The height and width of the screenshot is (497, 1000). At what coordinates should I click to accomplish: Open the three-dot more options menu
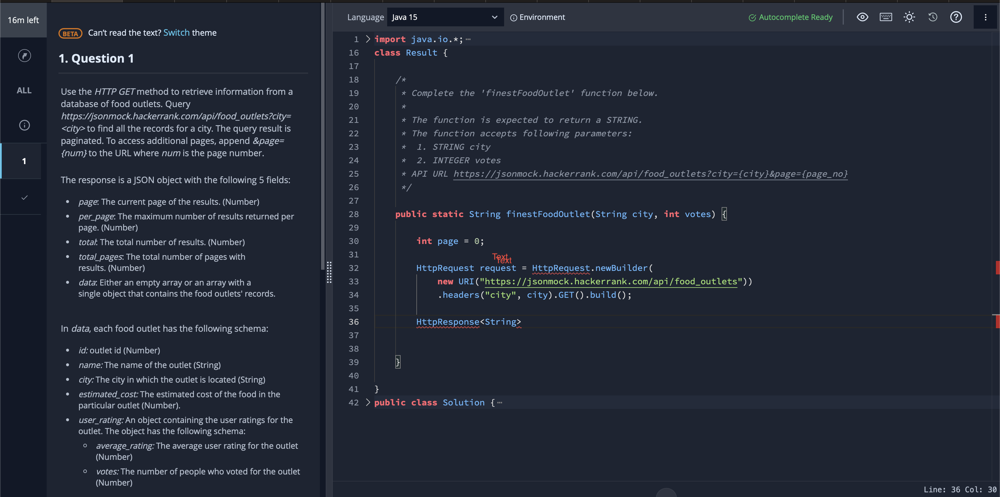985,18
